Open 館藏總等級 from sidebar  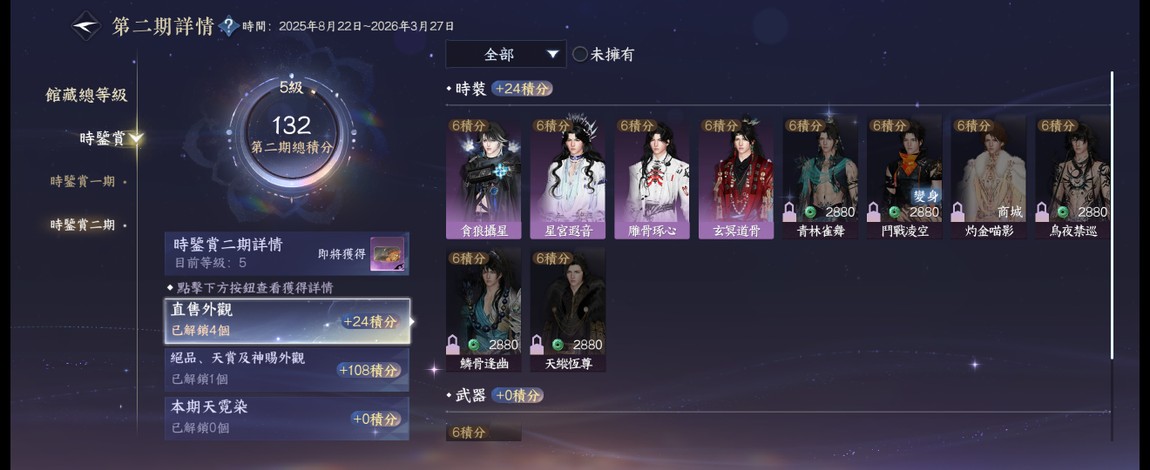click(x=86, y=95)
